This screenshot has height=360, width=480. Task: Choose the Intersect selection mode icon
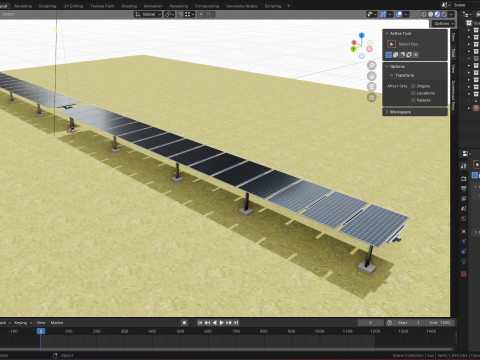[416, 55]
